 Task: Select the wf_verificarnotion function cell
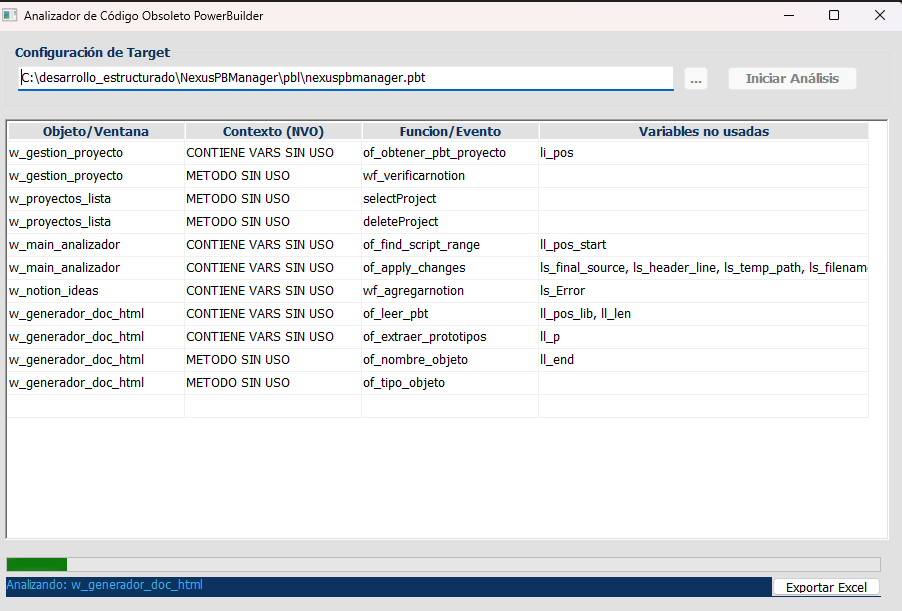tap(450, 176)
